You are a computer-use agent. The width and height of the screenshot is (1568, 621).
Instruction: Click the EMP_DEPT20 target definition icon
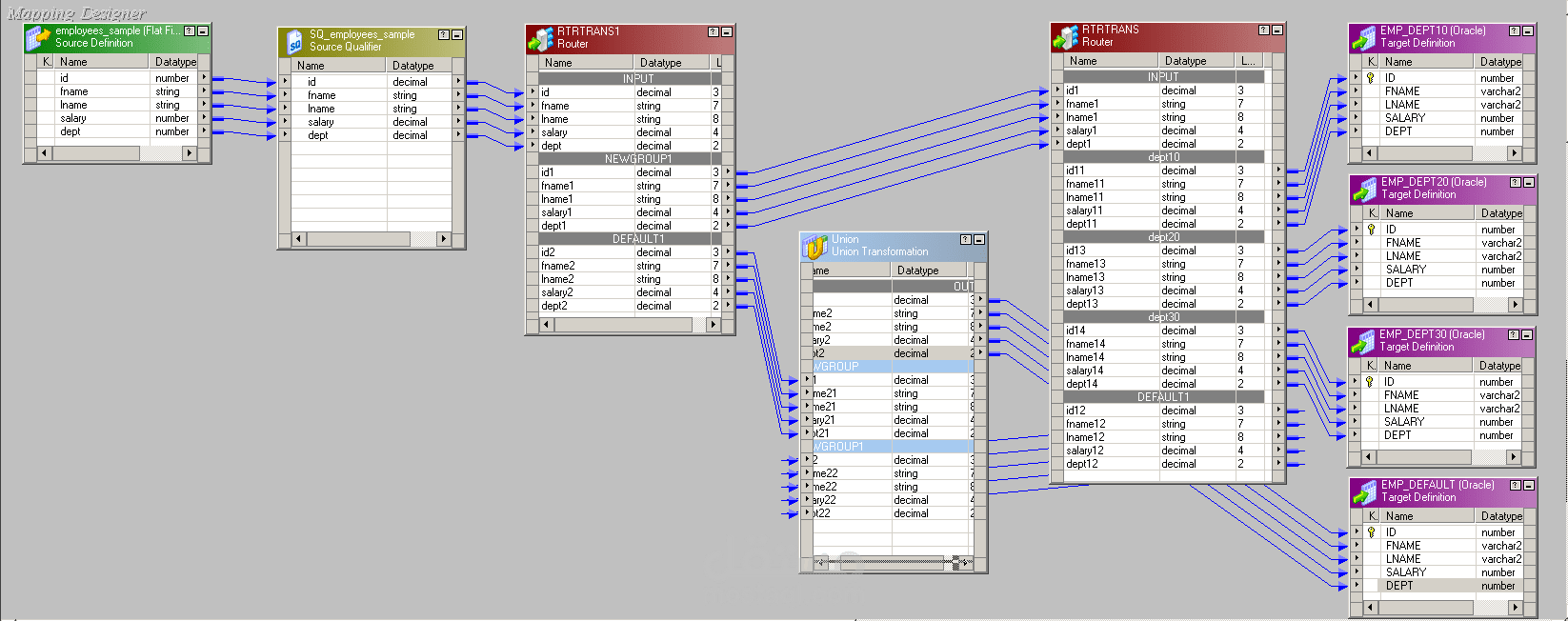1365,189
